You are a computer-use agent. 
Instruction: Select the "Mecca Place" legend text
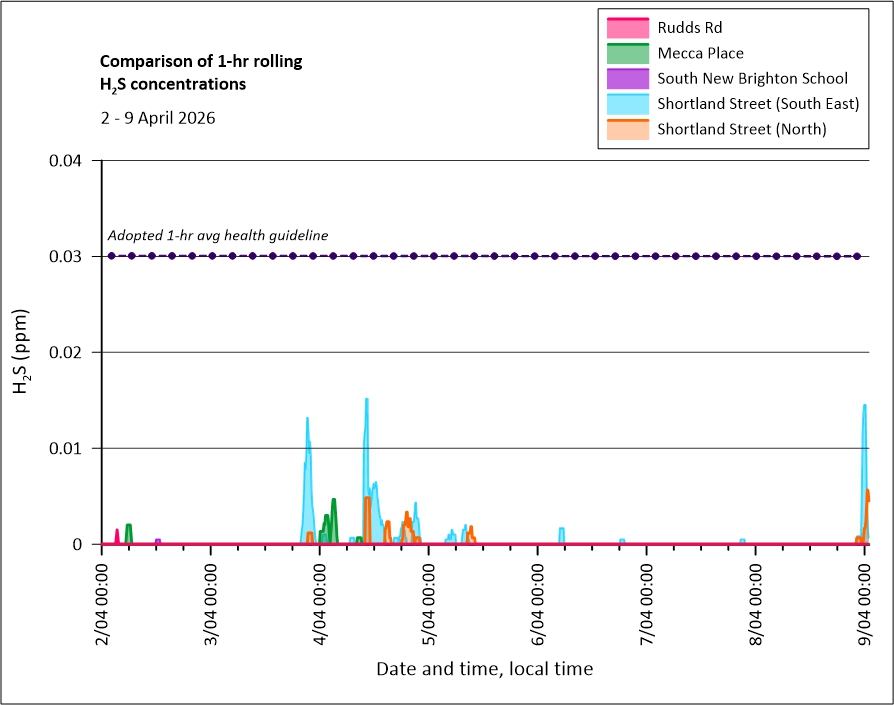click(x=700, y=53)
